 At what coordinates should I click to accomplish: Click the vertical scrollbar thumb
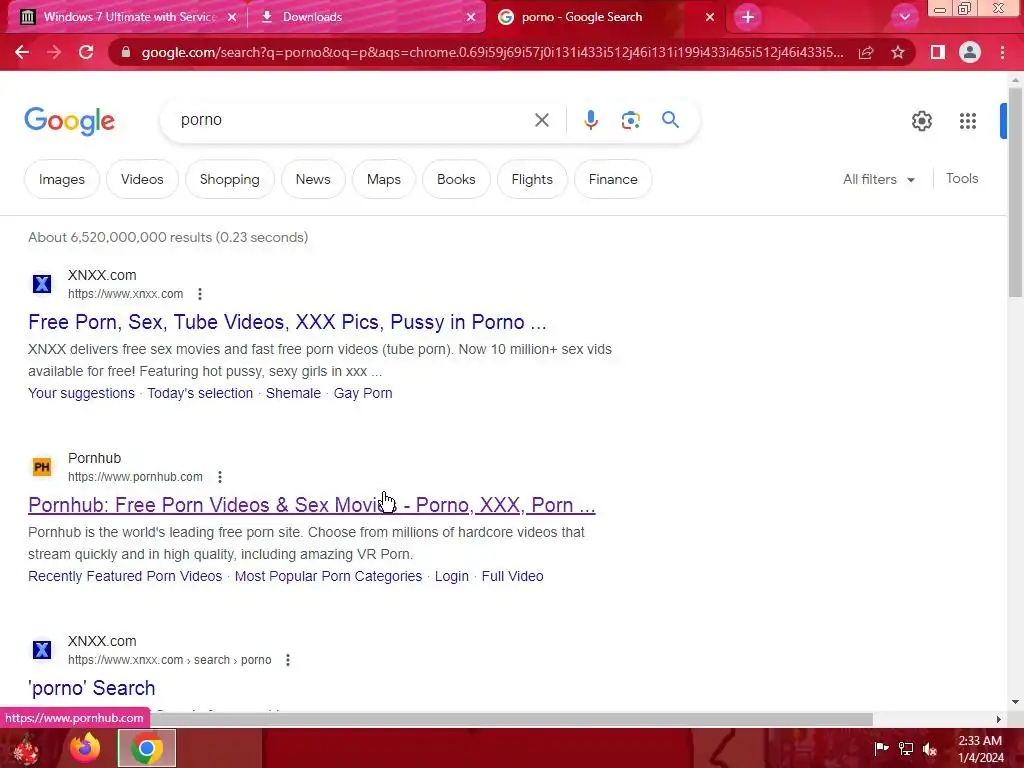1015,193
